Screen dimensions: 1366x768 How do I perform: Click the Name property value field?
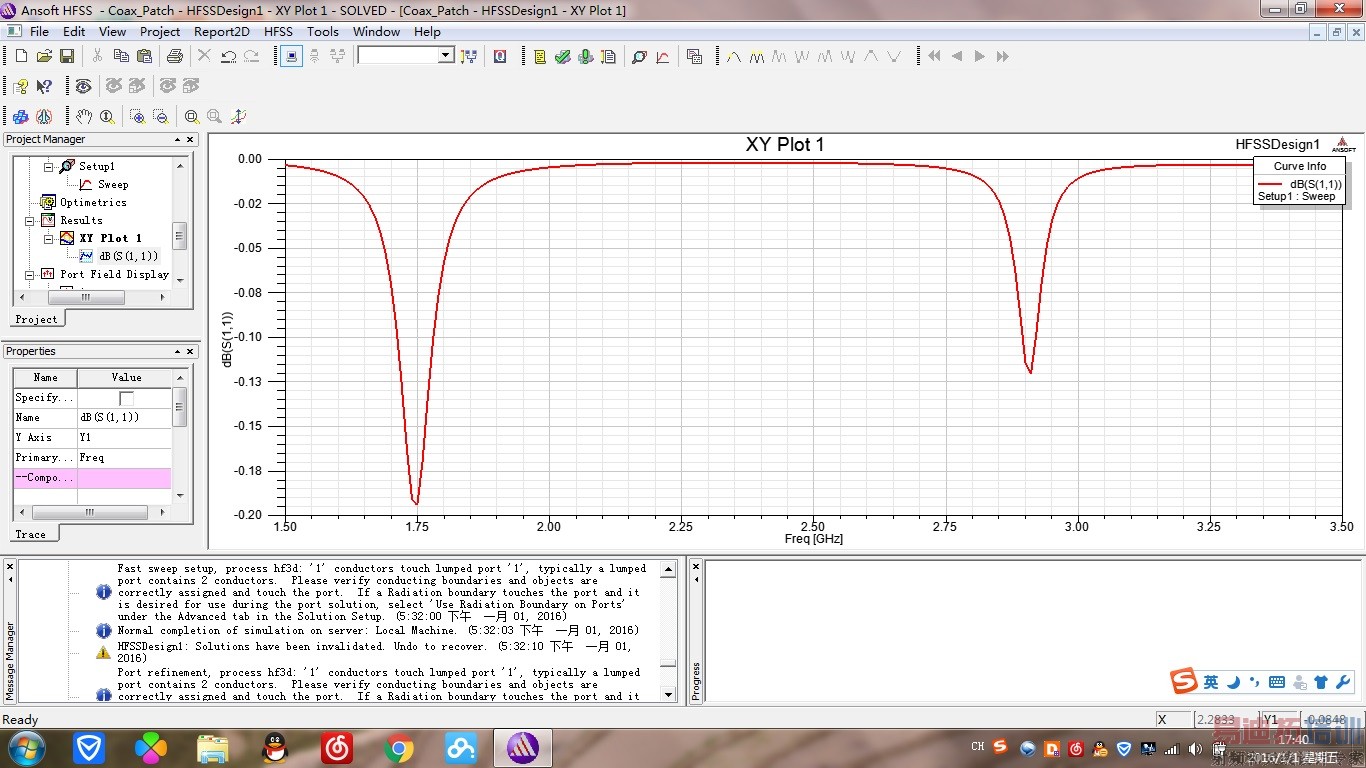click(124, 417)
